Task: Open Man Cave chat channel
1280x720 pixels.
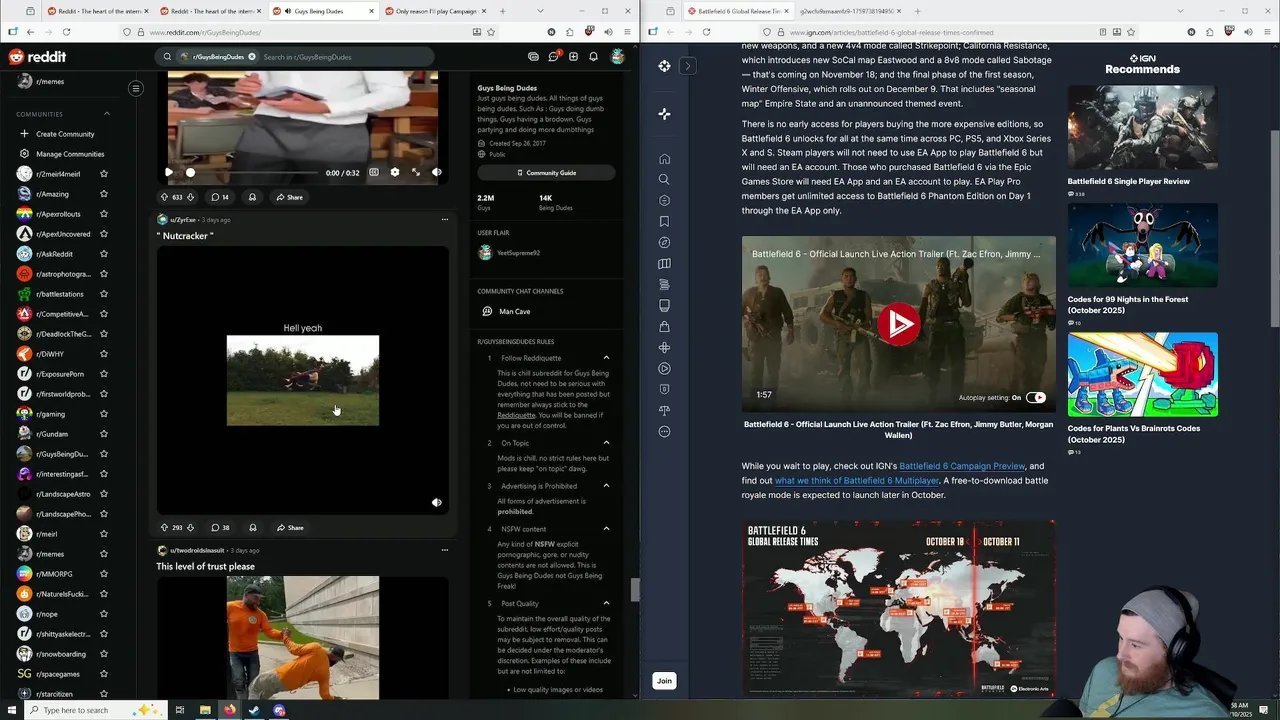Action: pyautogui.click(x=514, y=312)
